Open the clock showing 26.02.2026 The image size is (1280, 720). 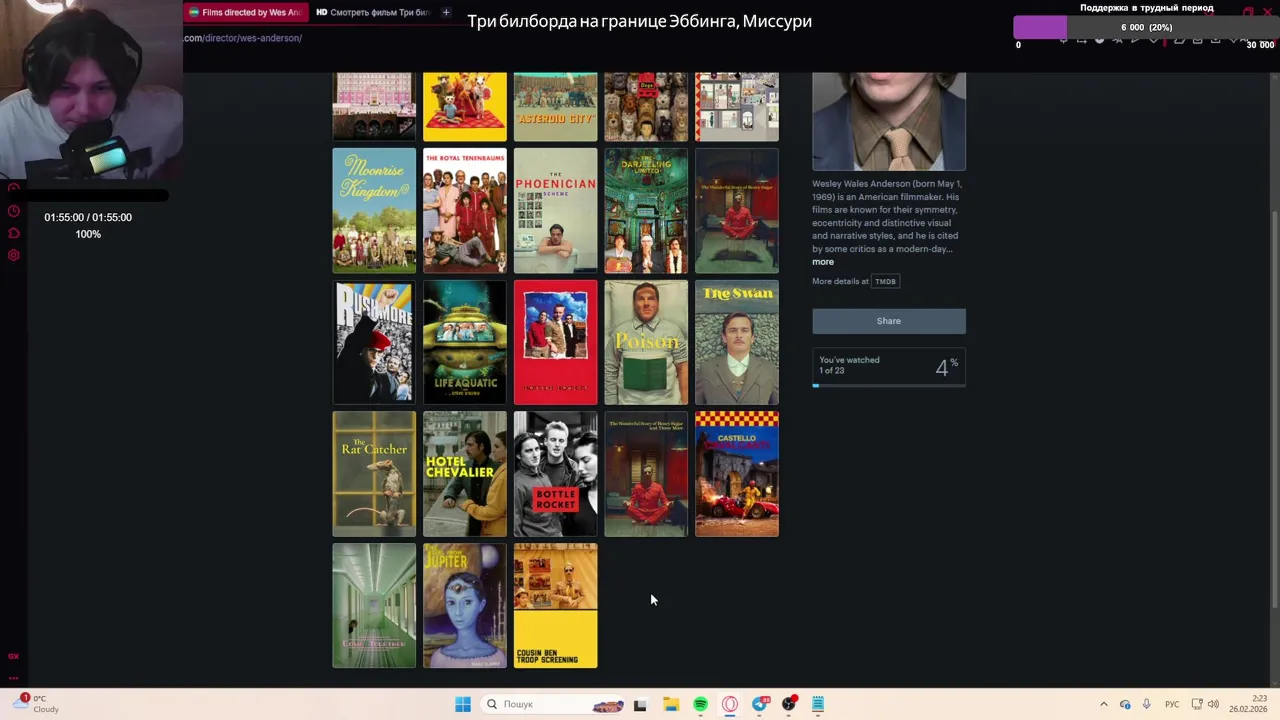point(1248,704)
